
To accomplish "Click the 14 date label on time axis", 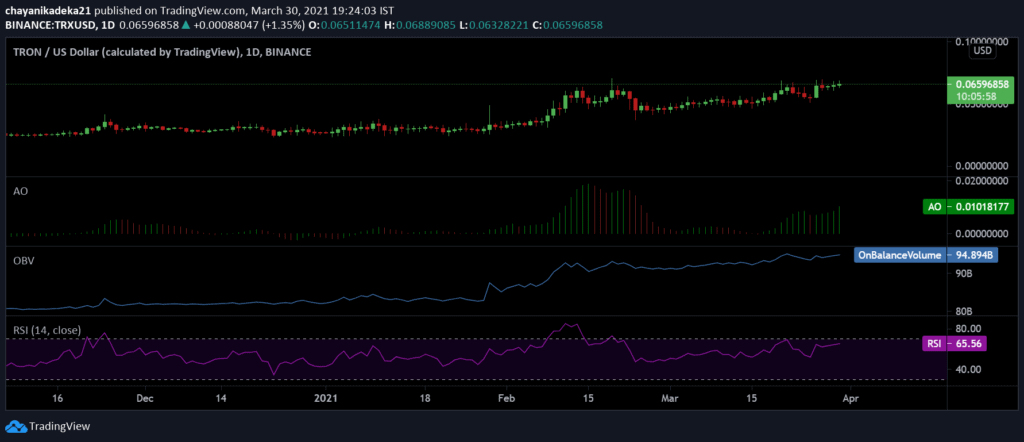I will point(221,398).
